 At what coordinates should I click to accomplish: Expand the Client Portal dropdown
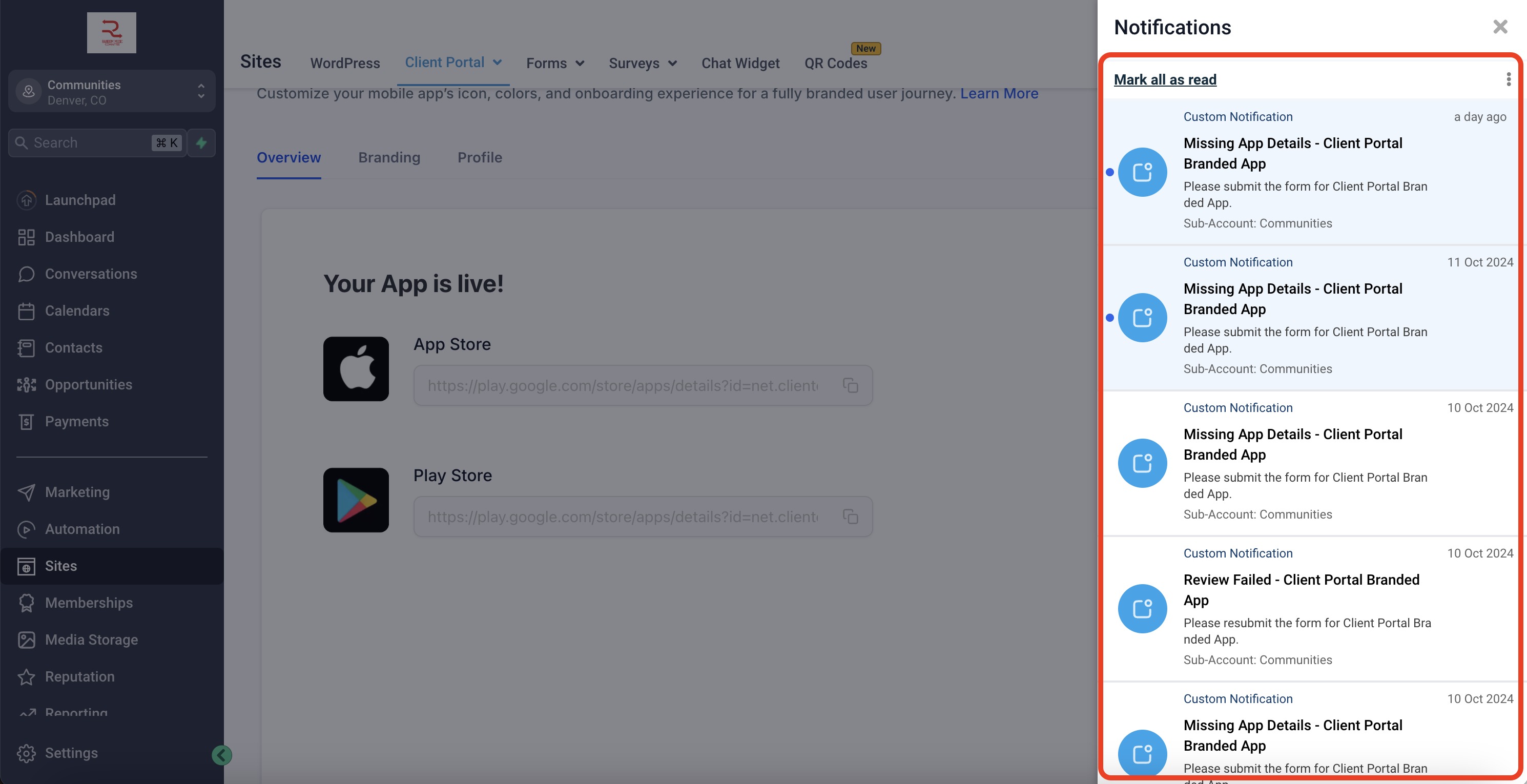[497, 63]
